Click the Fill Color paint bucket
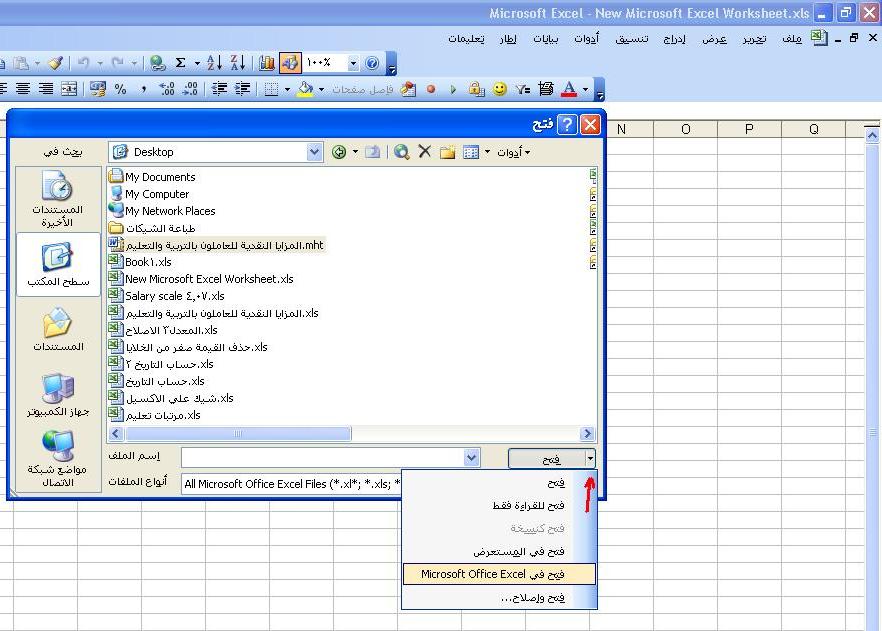Image resolution: width=882 pixels, height=631 pixels. 305,89
